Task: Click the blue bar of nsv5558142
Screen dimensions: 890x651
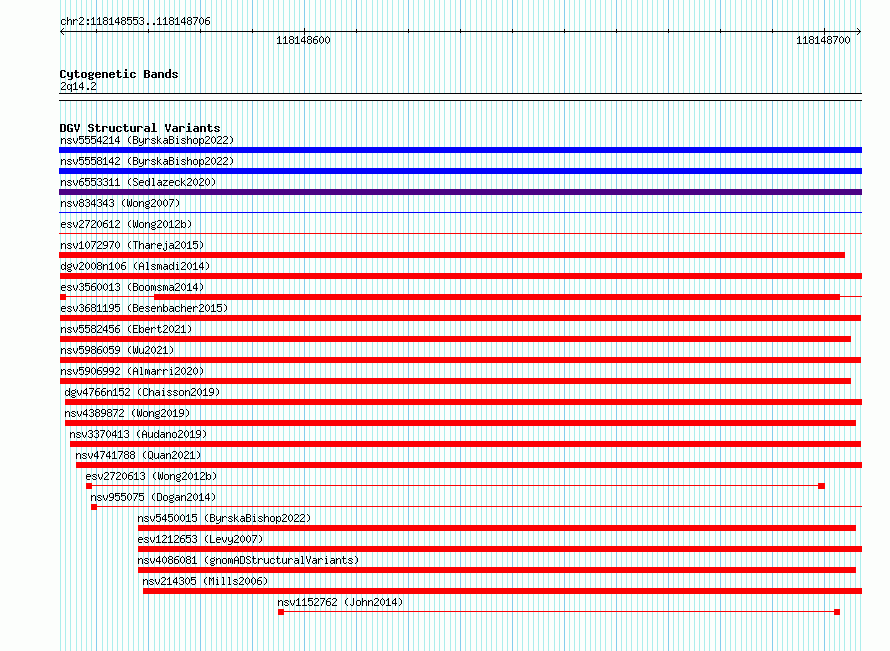Action: click(460, 171)
